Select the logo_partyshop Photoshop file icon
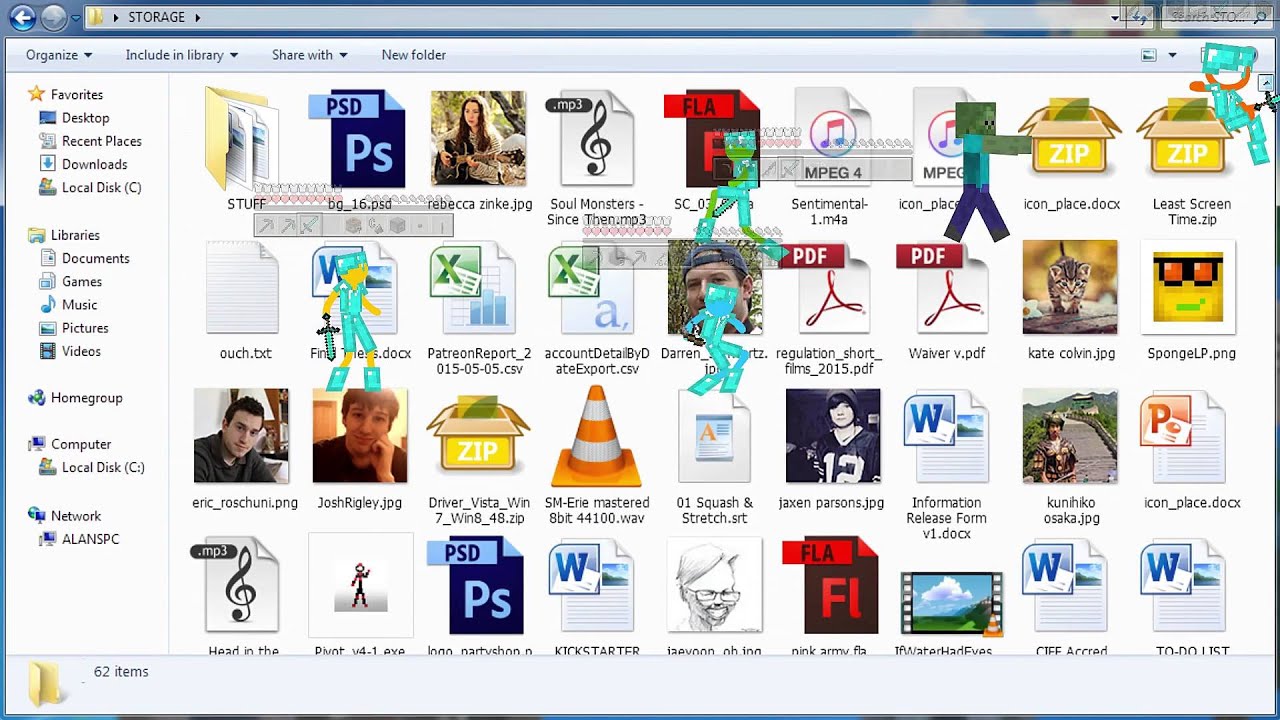The image size is (1280, 720). click(x=476, y=586)
